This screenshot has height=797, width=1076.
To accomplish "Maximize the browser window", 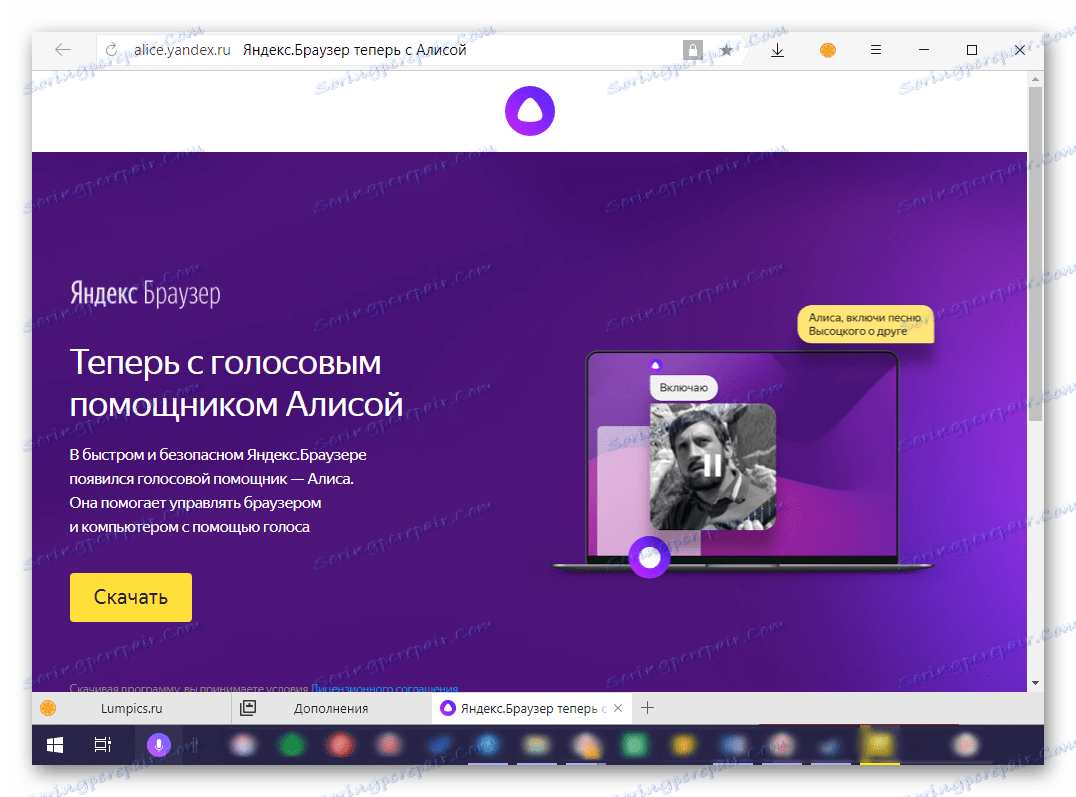I will click(x=972, y=49).
